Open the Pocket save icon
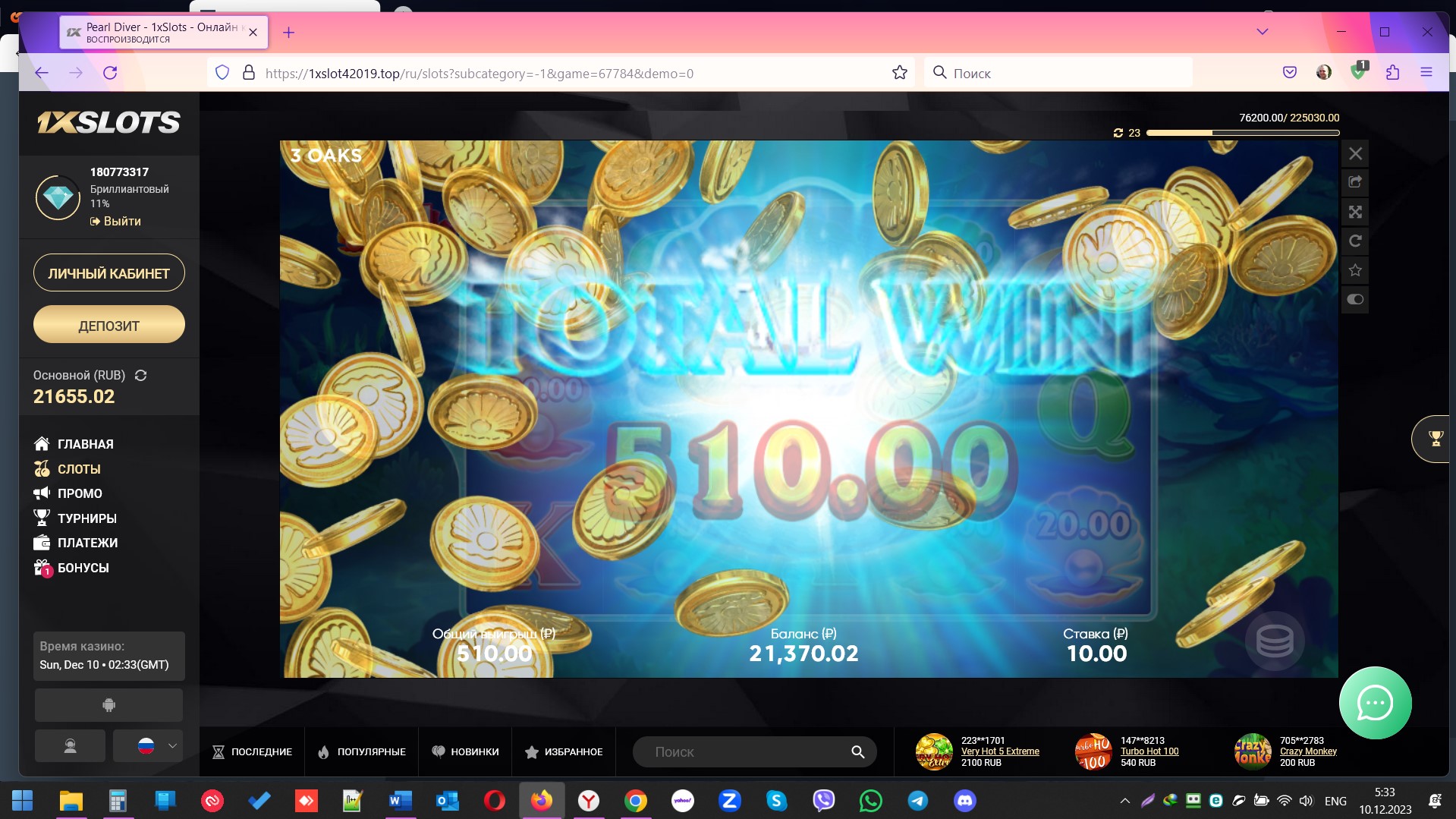This screenshot has height=819, width=1456. (x=1290, y=73)
